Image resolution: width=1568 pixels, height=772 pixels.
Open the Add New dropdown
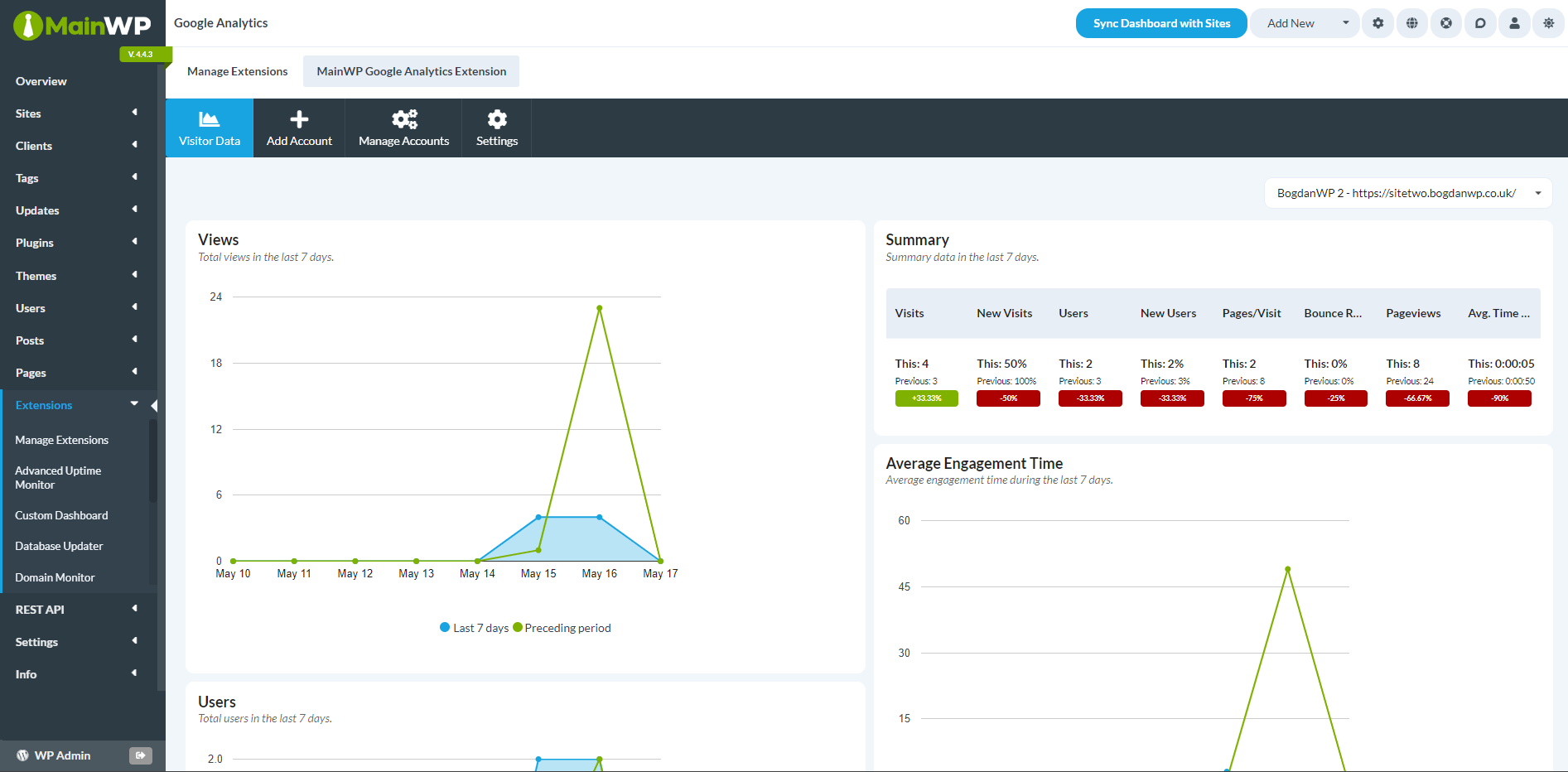[x=1305, y=23]
